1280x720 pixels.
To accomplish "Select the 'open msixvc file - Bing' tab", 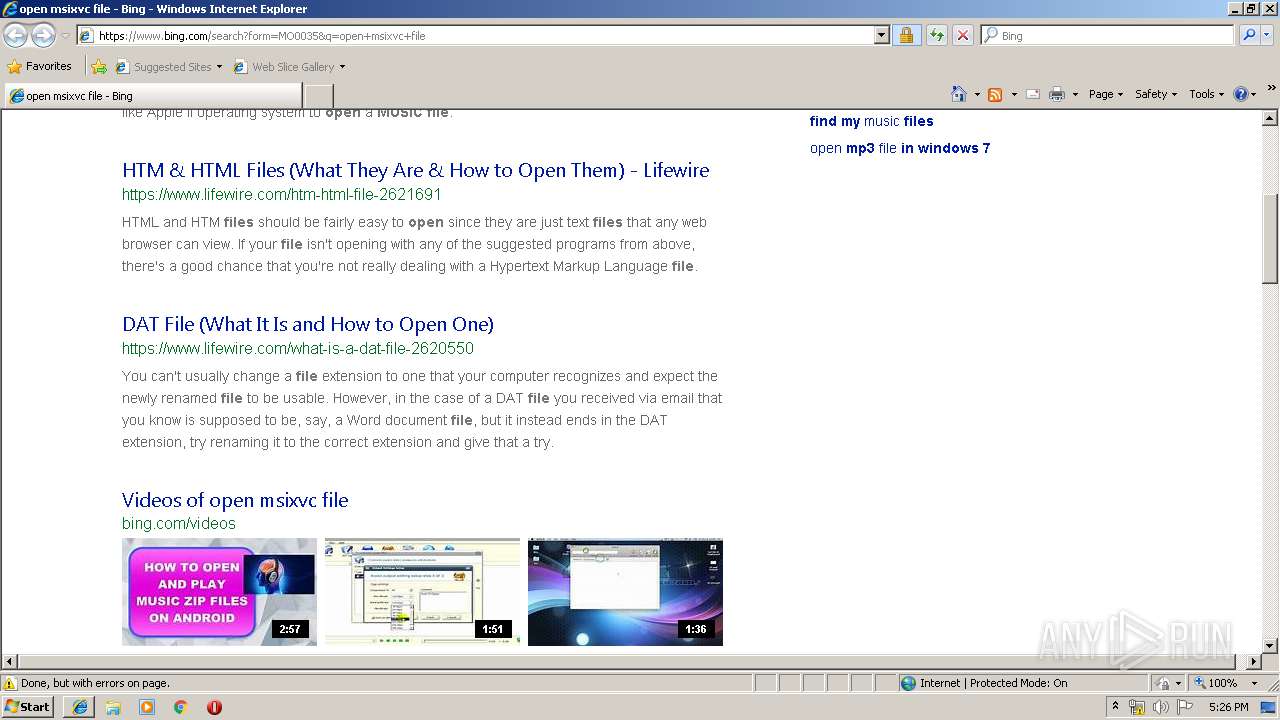I will point(152,96).
